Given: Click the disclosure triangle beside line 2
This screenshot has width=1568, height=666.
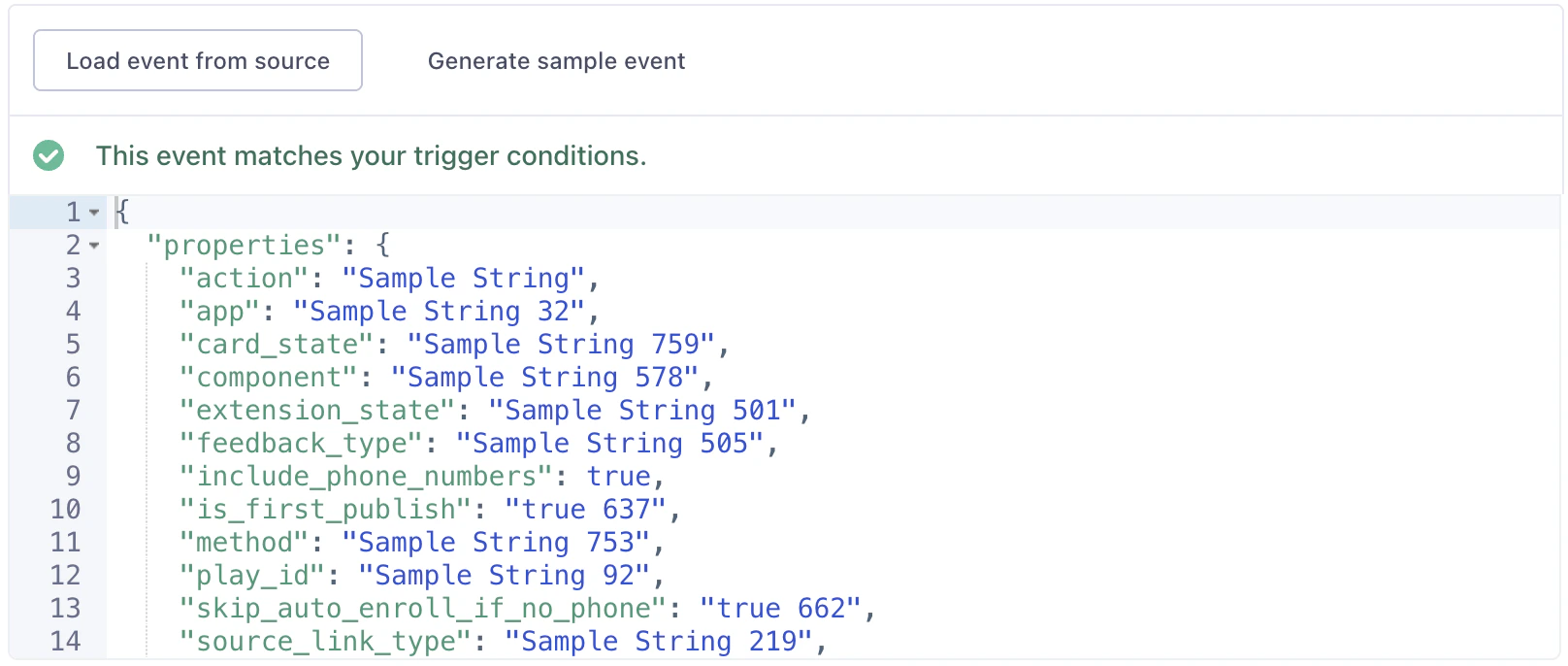Looking at the screenshot, I should click(x=93, y=246).
